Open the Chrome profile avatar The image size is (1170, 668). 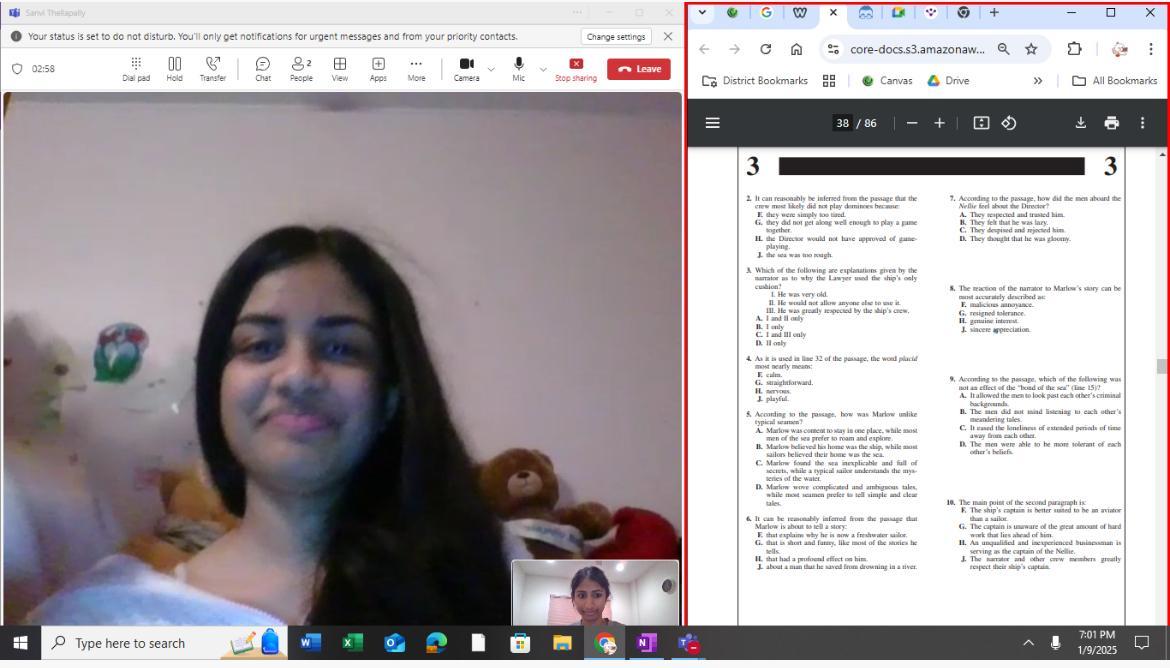click(x=1119, y=49)
